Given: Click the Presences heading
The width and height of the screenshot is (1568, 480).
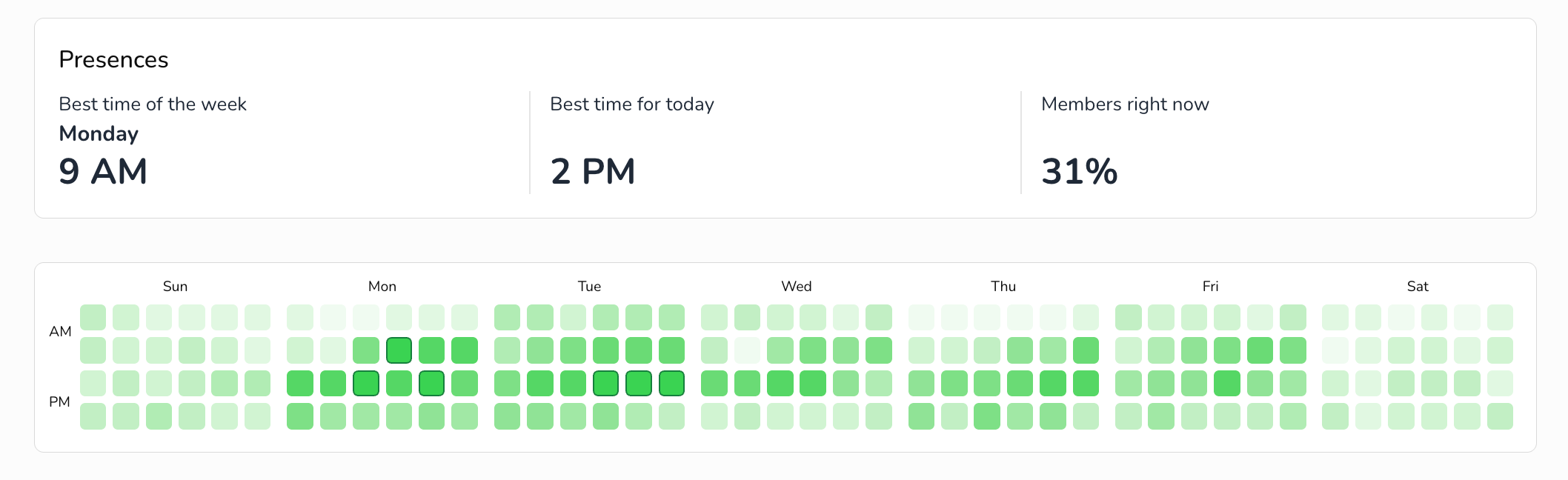Looking at the screenshot, I should tap(113, 59).
